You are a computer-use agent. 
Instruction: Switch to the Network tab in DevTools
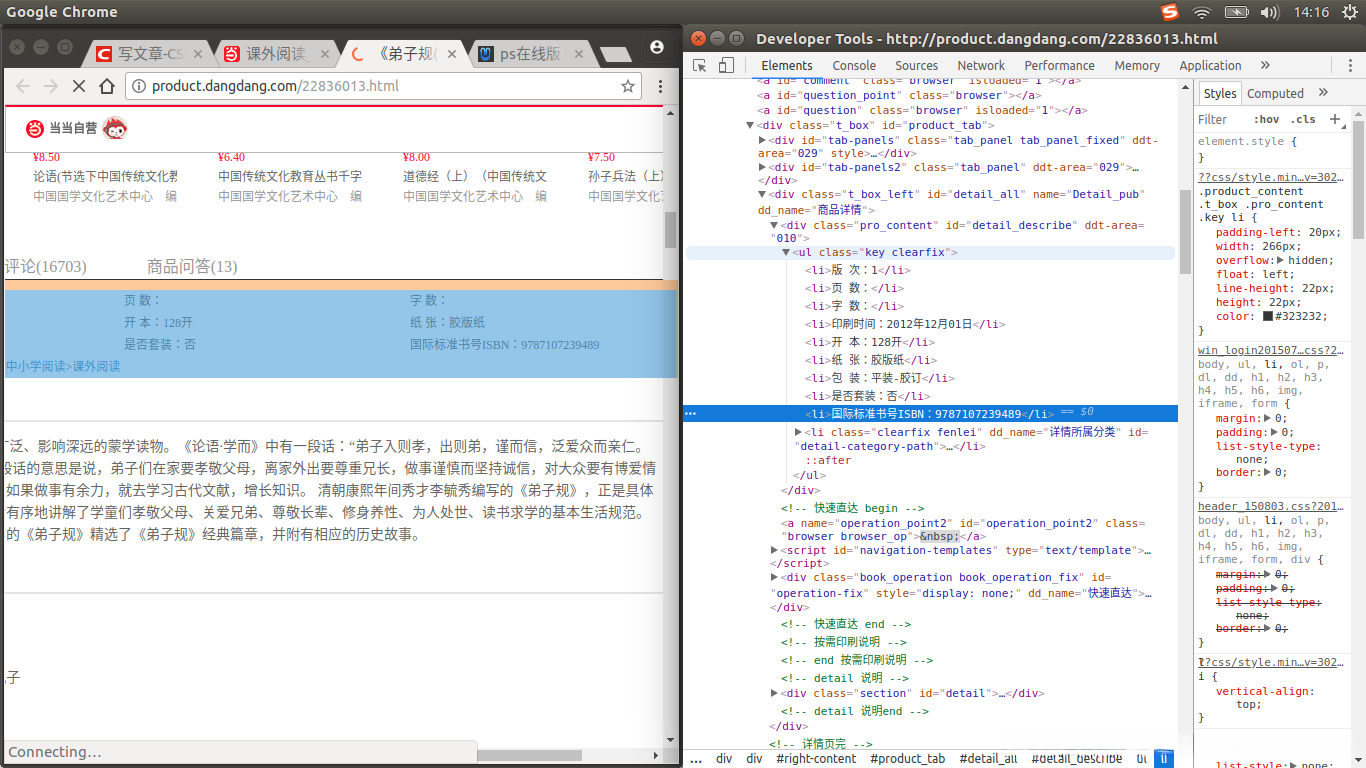coord(981,65)
